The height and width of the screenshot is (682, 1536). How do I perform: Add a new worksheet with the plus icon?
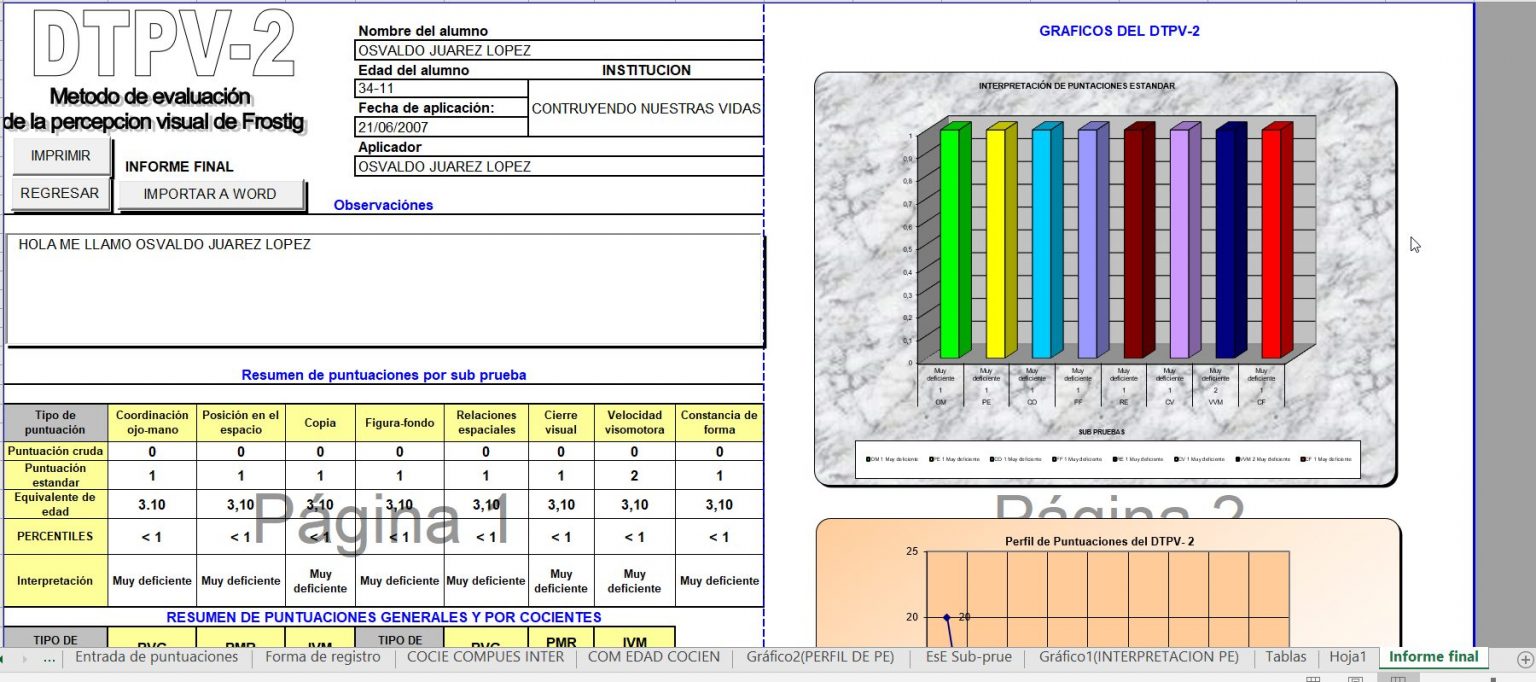[1524, 657]
